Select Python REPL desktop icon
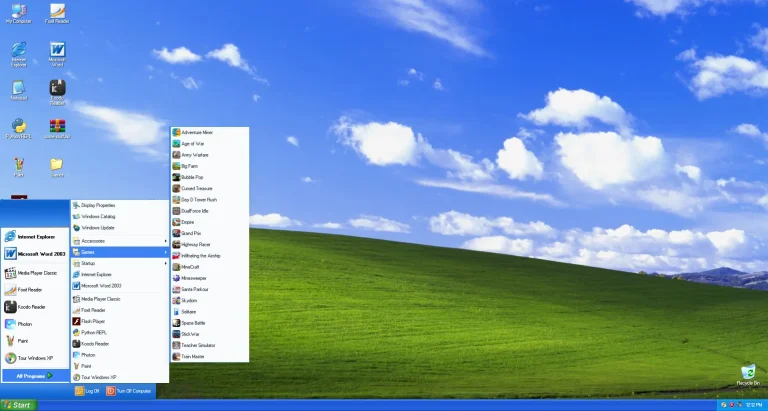 pos(19,129)
